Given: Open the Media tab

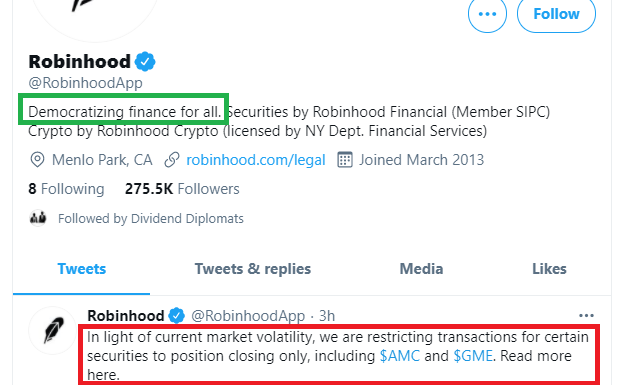Looking at the screenshot, I should [421, 269].
